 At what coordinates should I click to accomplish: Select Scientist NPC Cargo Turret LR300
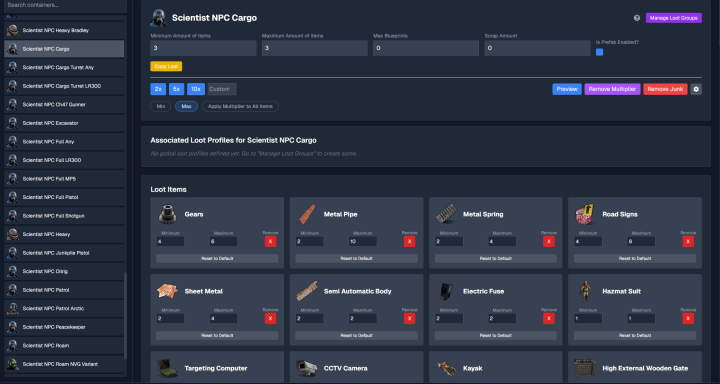tap(64, 86)
